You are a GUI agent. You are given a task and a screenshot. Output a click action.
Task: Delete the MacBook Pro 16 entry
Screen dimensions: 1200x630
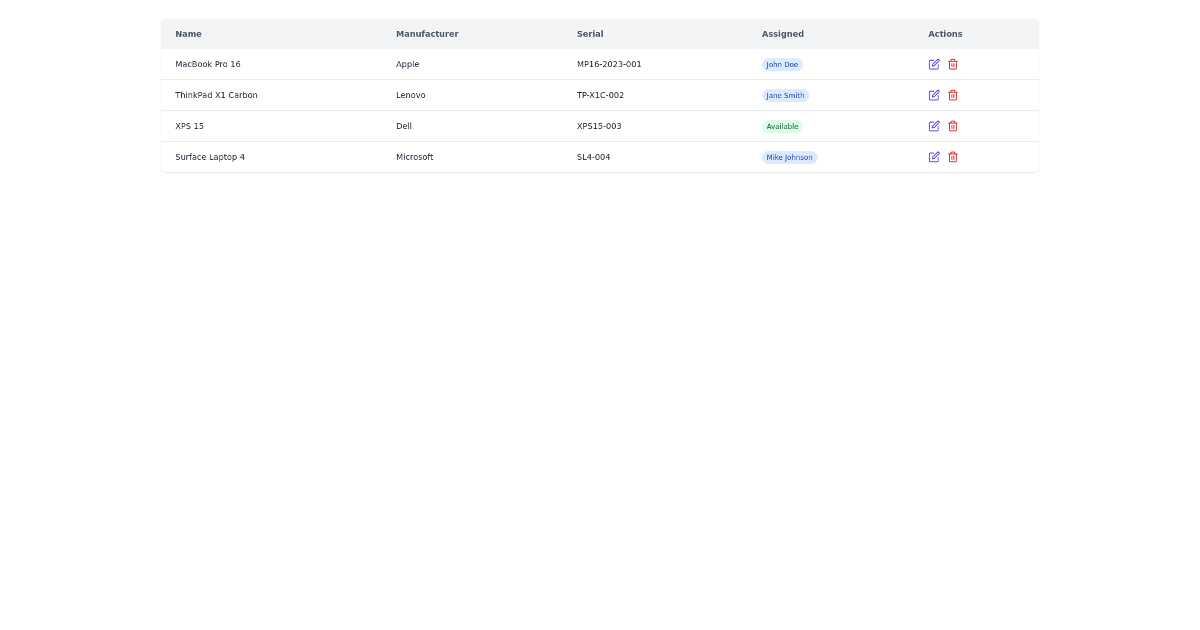(953, 64)
